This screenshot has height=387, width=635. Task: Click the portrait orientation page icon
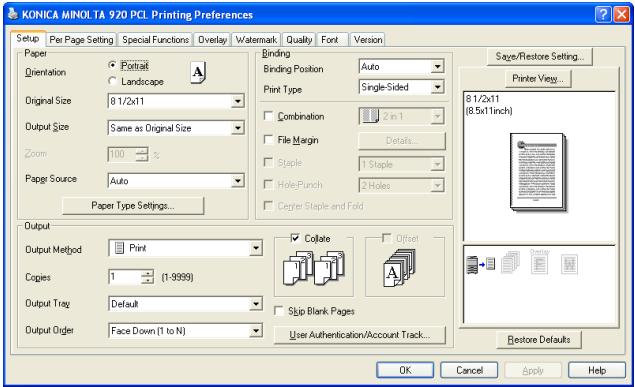(x=198, y=72)
